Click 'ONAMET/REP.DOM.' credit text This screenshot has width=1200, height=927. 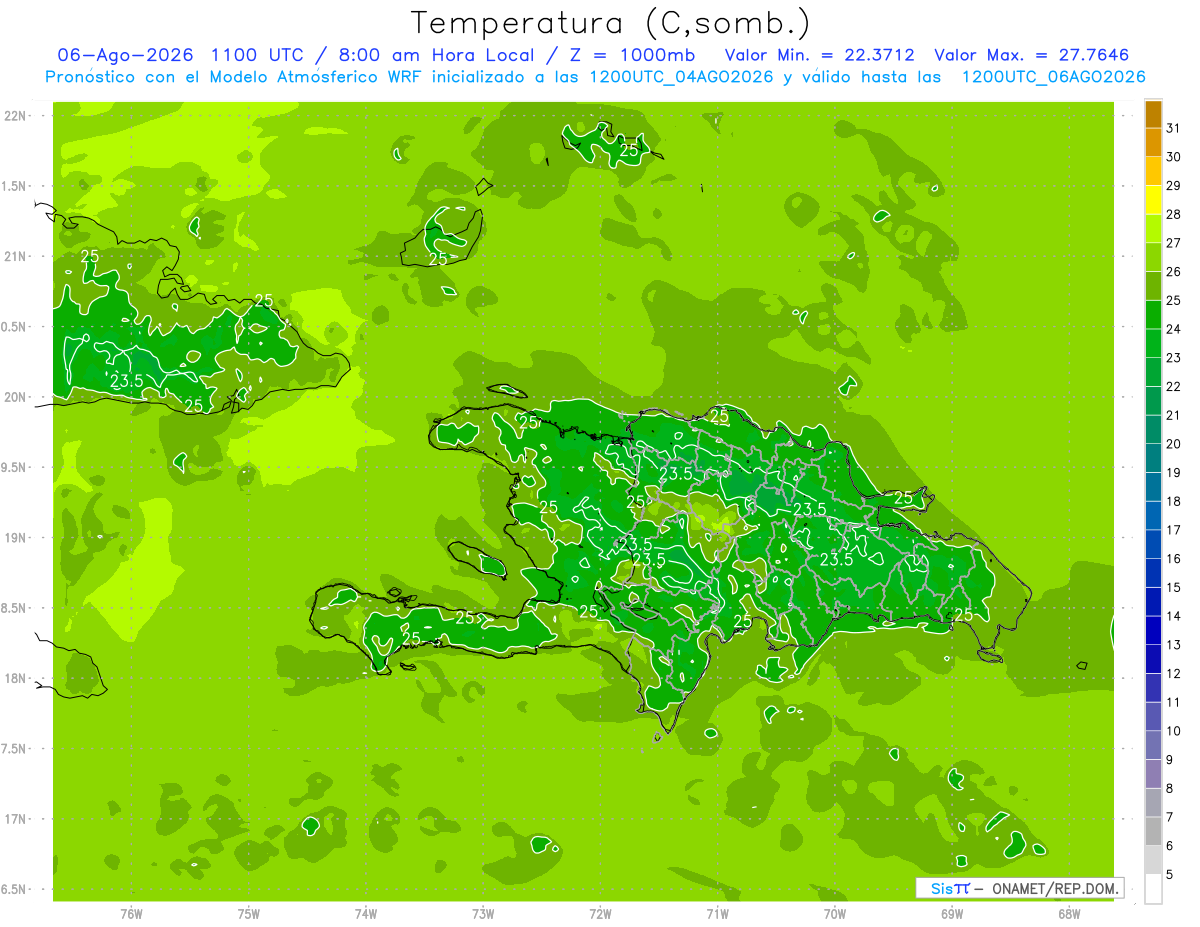[1054, 888]
